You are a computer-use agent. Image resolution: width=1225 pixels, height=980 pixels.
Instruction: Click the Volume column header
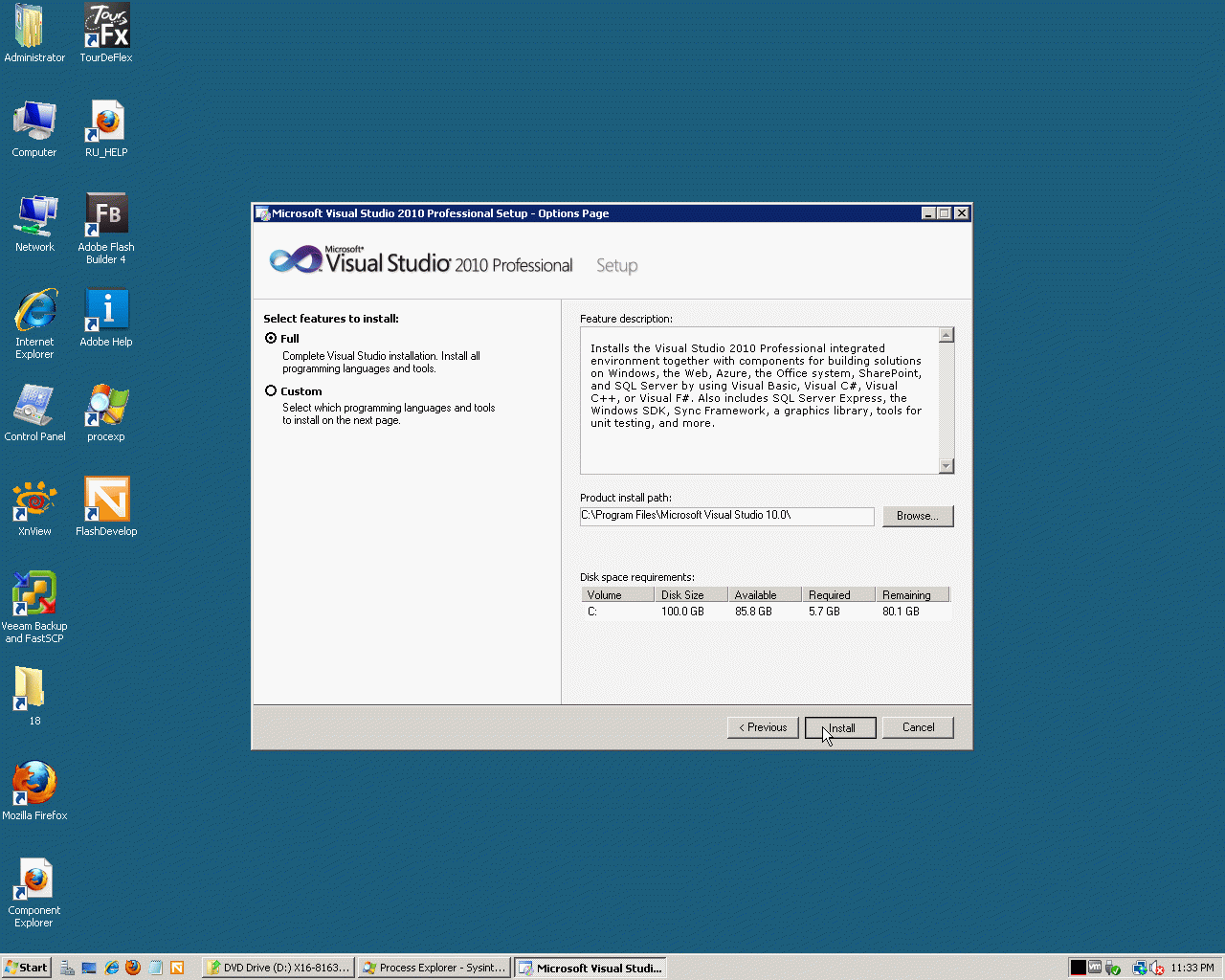tap(617, 595)
